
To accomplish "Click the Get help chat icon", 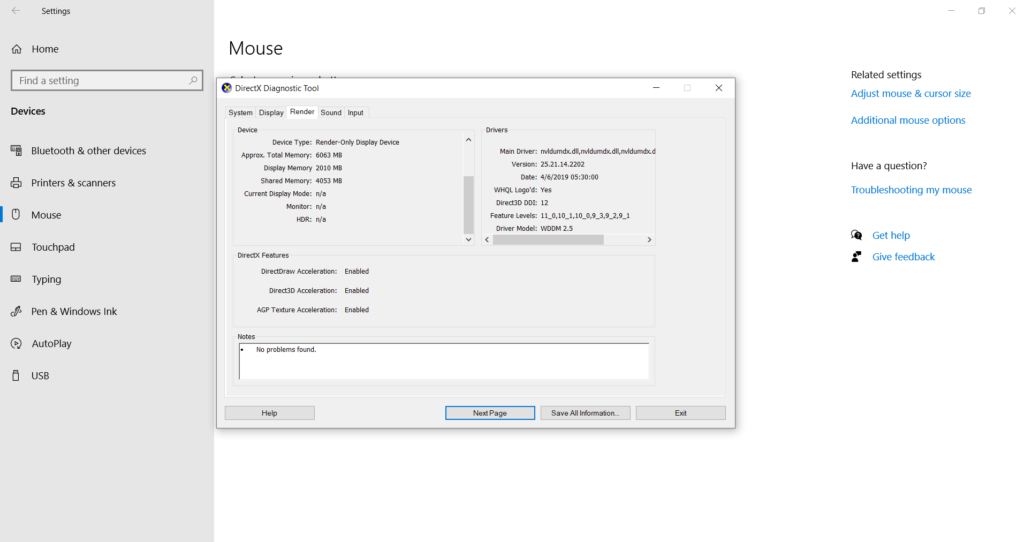I will (856, 235).
